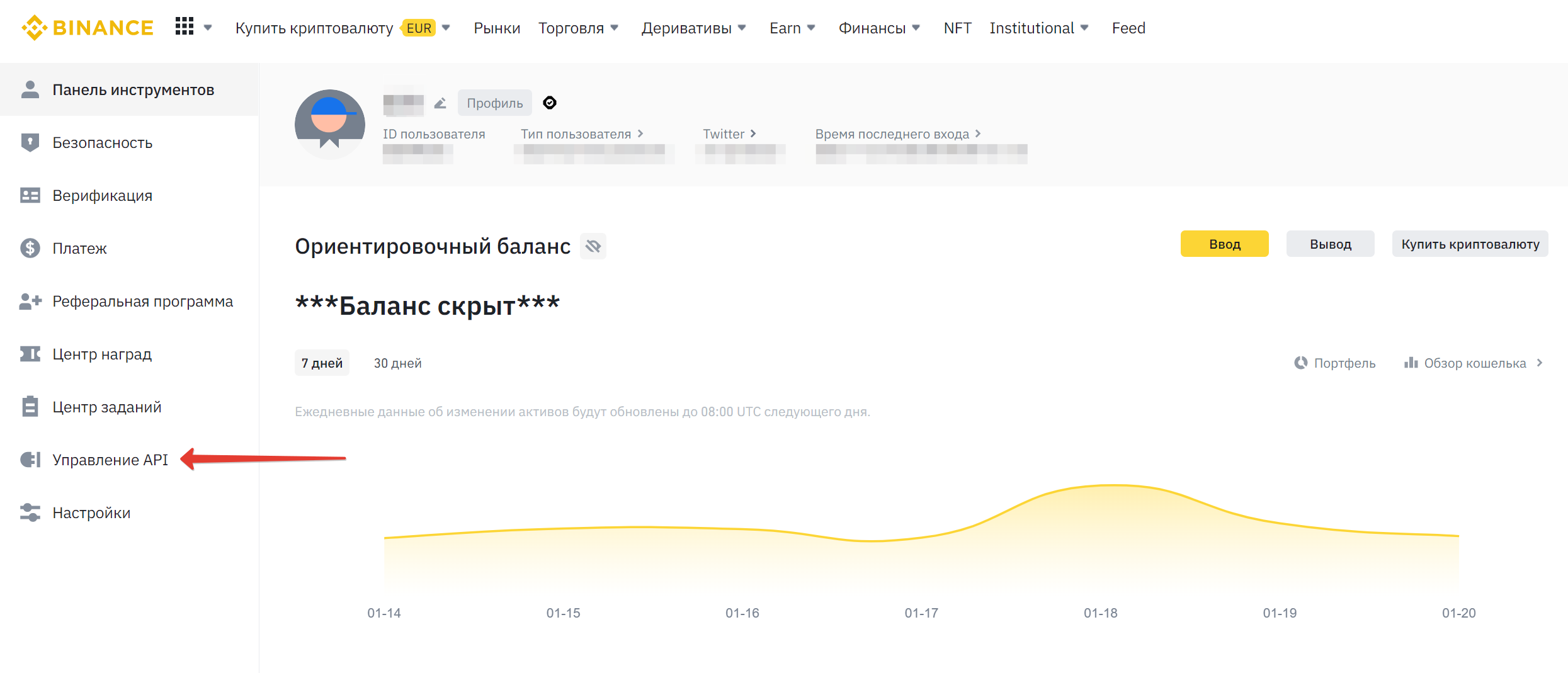Viewport: 1568px width, 673px height.
Task: Edit nickname with the pencil icon
Action: click(440, 103)
